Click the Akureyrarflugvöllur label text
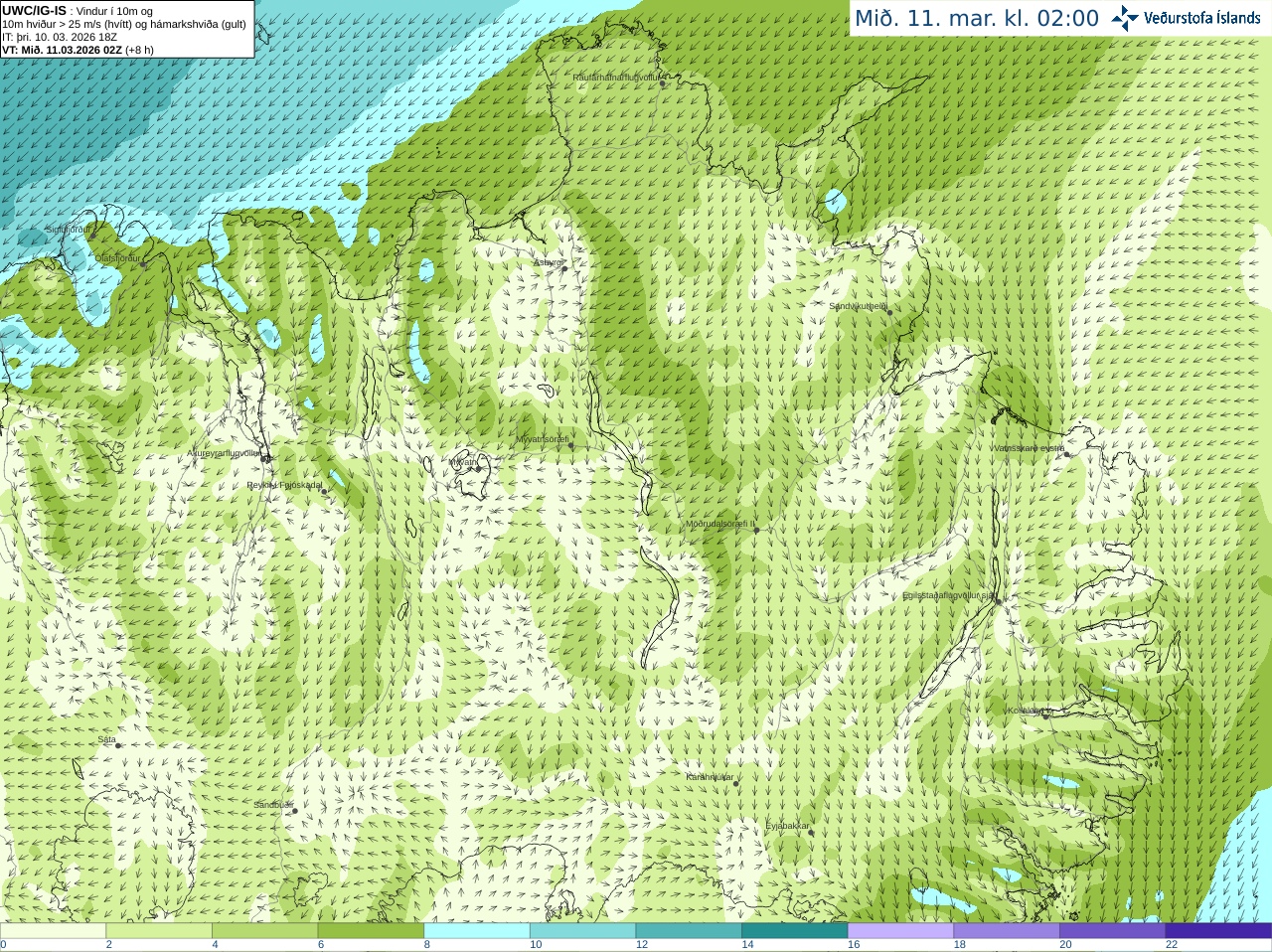 tap(225, 453)
